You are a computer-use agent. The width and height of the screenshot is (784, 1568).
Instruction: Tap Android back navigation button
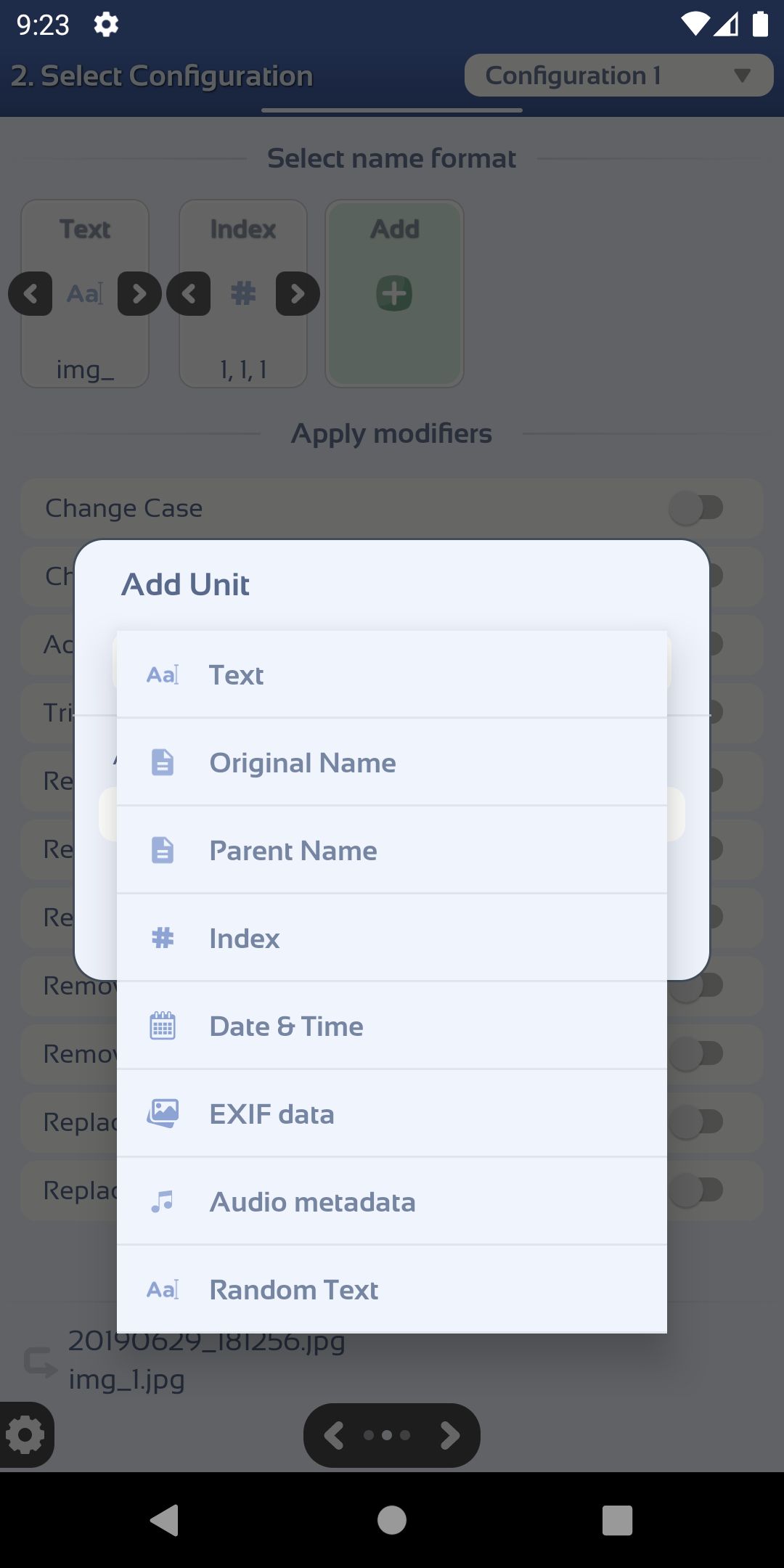(165, 1520)
